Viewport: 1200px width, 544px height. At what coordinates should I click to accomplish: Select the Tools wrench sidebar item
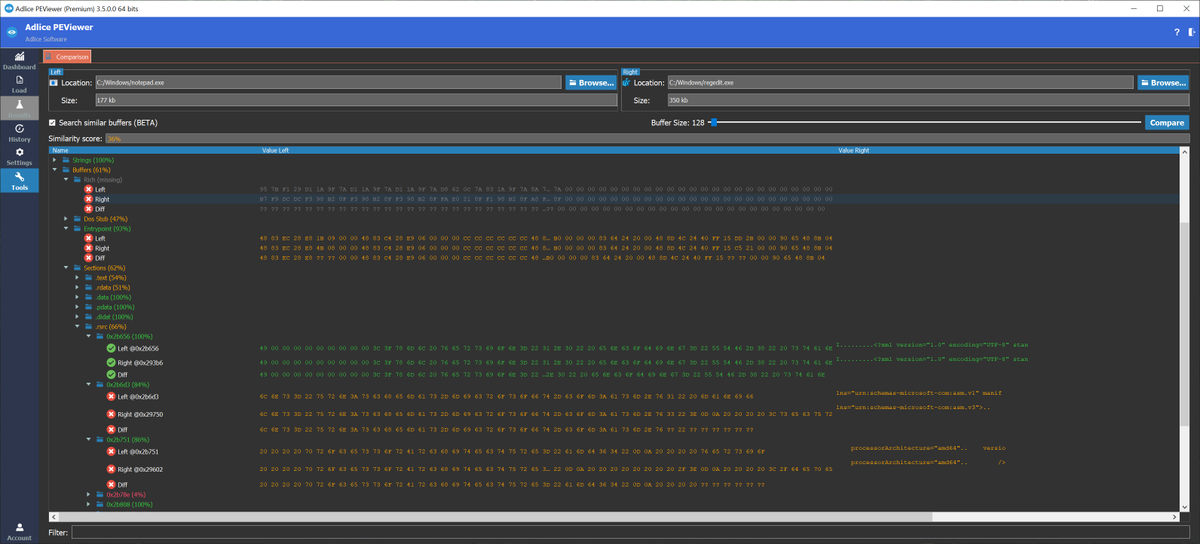(x=19, y=180)
